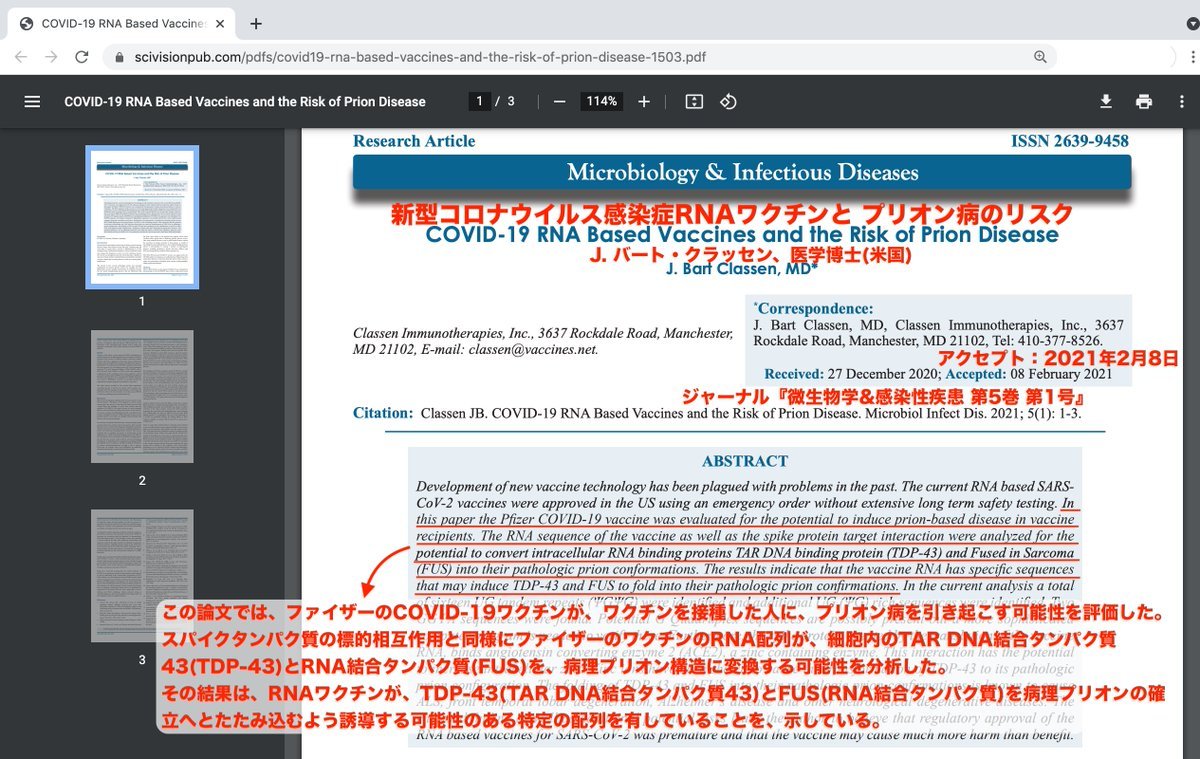Click the browser back arrow
This screenshot has height=759, width=1200.
click(x=21, y=57)
